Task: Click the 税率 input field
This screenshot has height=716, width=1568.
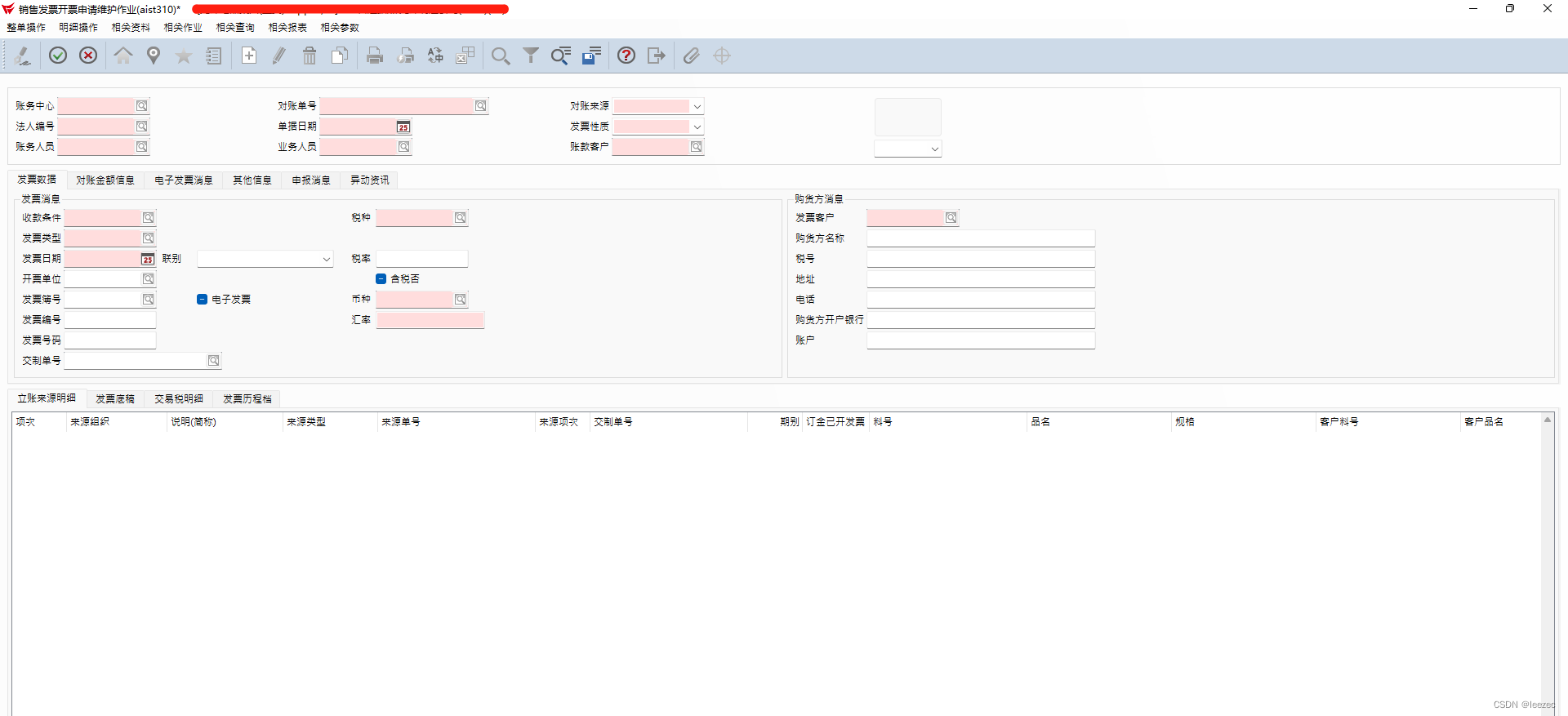Action: (x=422, y=259)
